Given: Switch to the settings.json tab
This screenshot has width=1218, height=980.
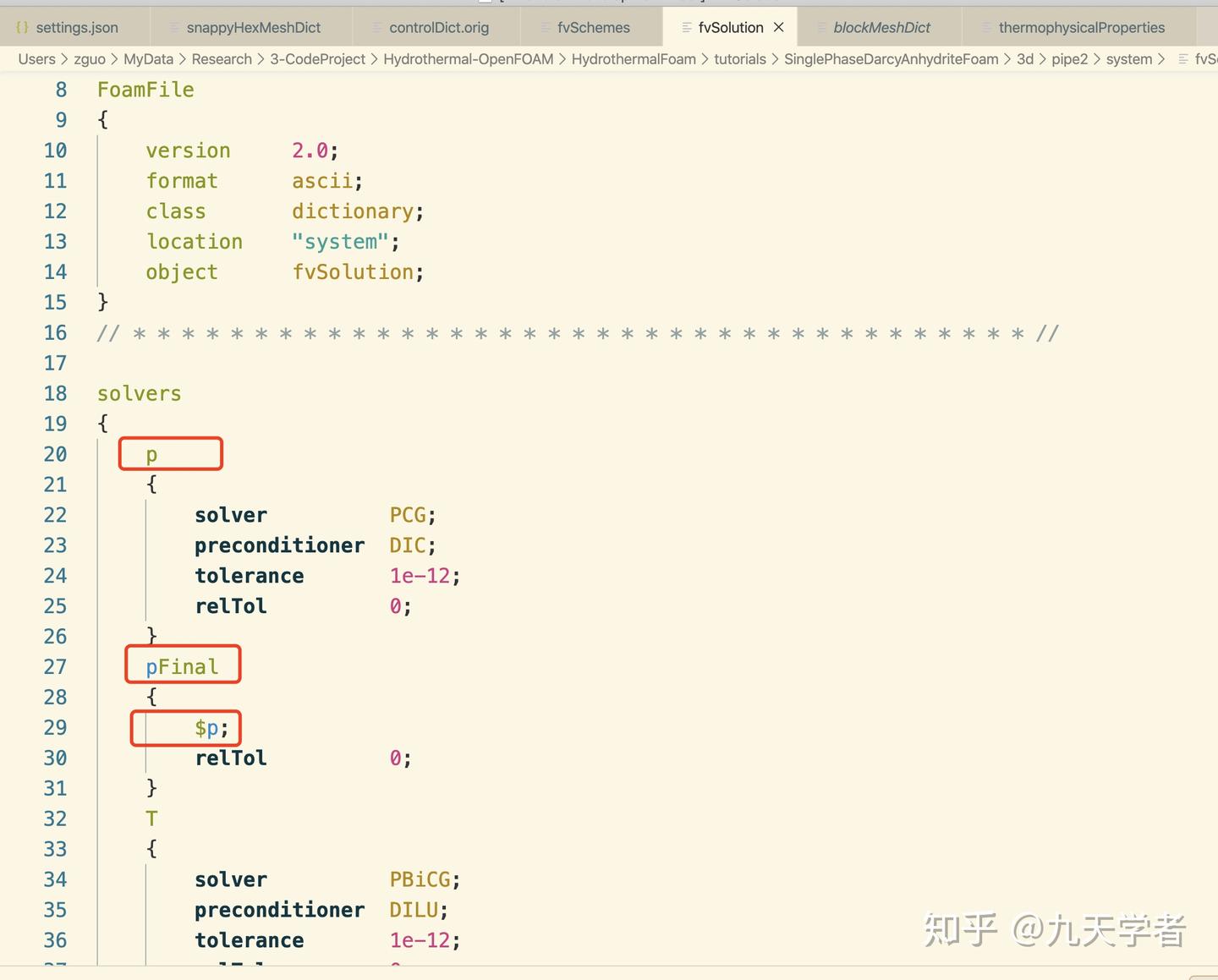Looking at the screenshot, I should pos(75,28).
